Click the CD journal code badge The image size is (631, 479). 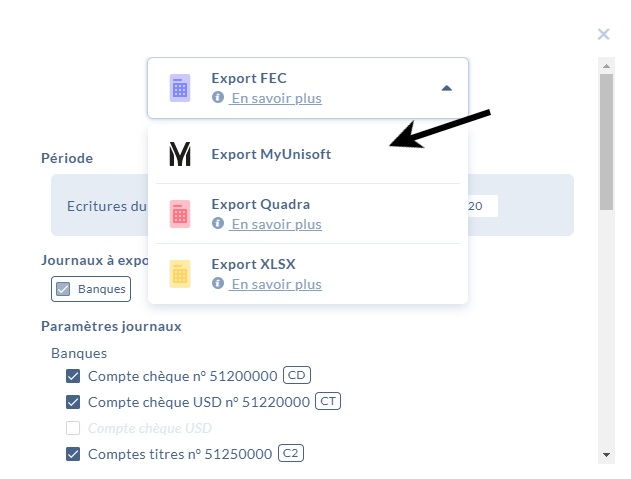click(x=297, y=375)
